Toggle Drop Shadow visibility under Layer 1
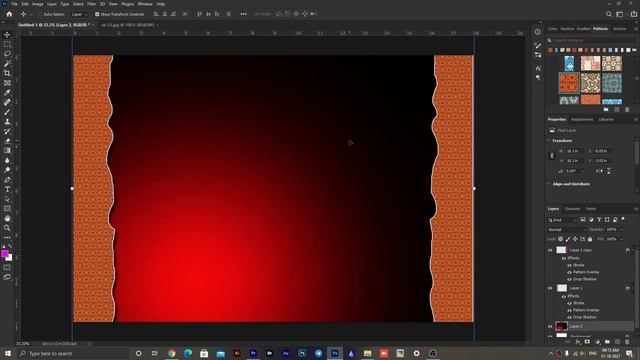Viewport: 640px width, 360px height. point(569,317)
